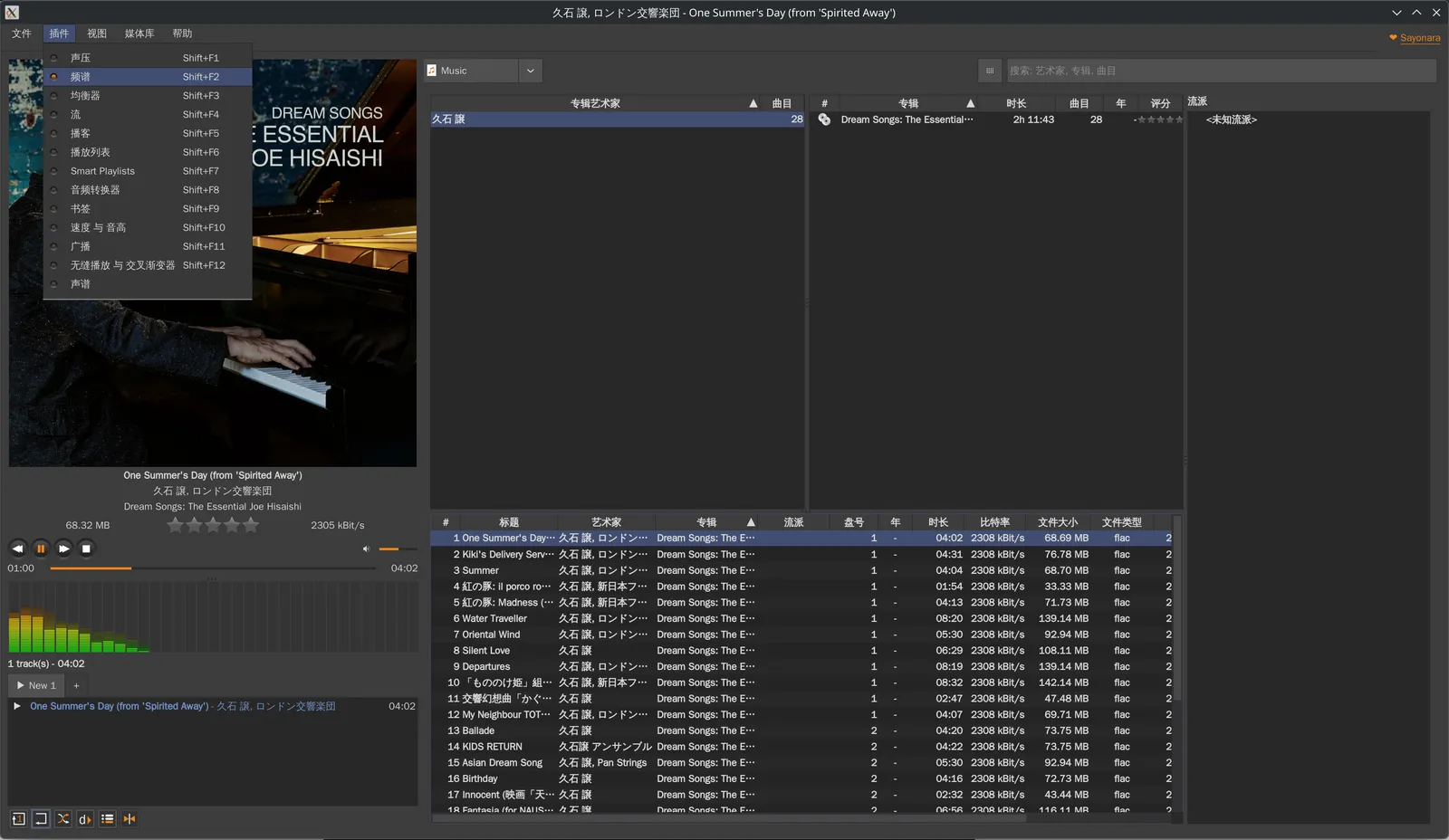Image resolution: width=1449 pixels, height=840 pixels.
Task: Open the 媒体库 menu
Action: (x=139, y=33)
